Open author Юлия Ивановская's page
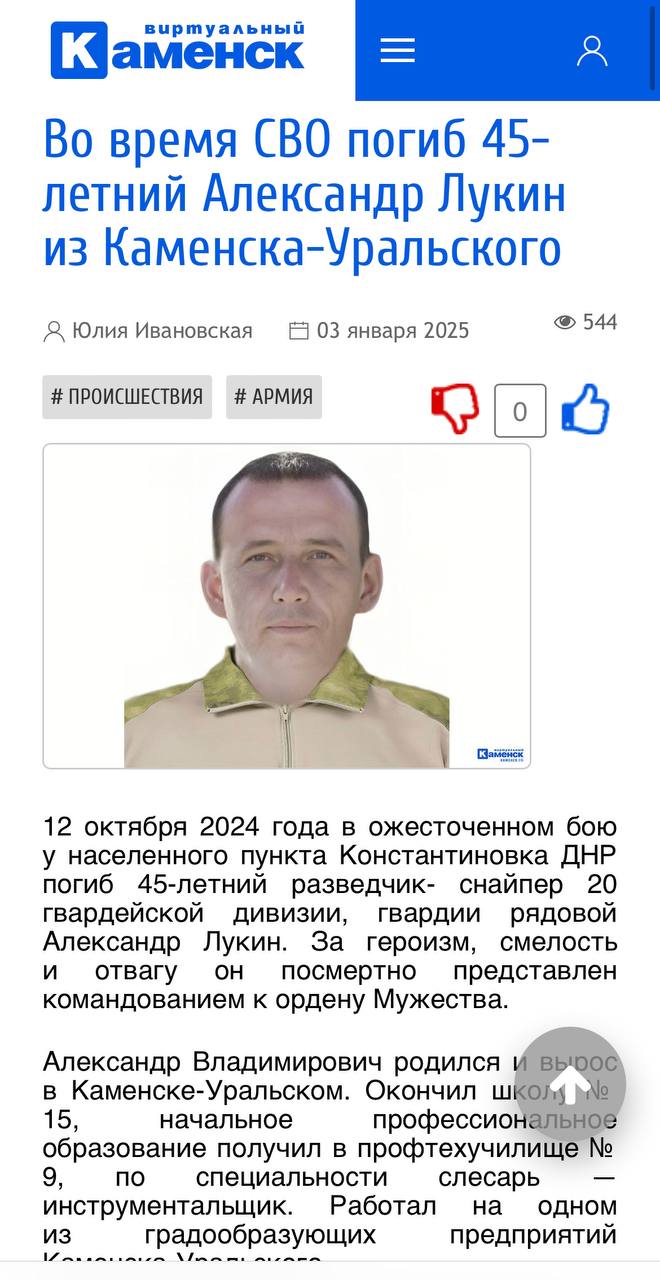Viewport: 660px width, 1280px height. pyautogui.click(x=162, y=331)
